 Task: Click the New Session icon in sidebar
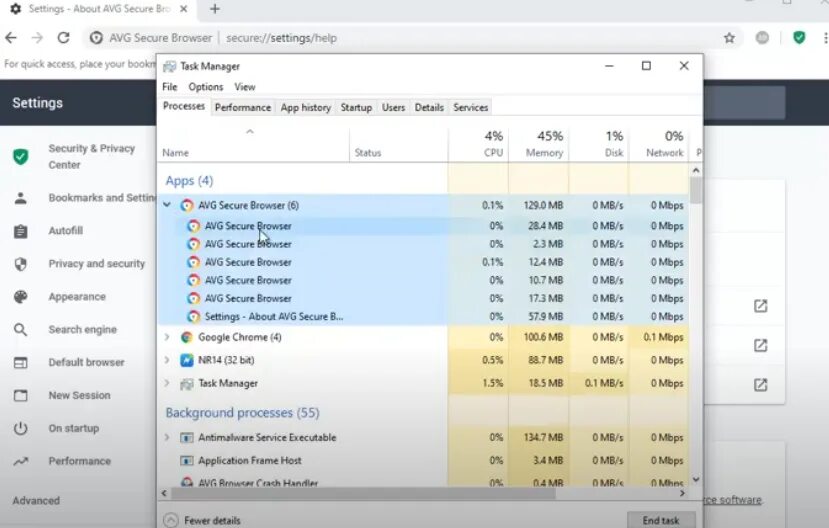21,395
